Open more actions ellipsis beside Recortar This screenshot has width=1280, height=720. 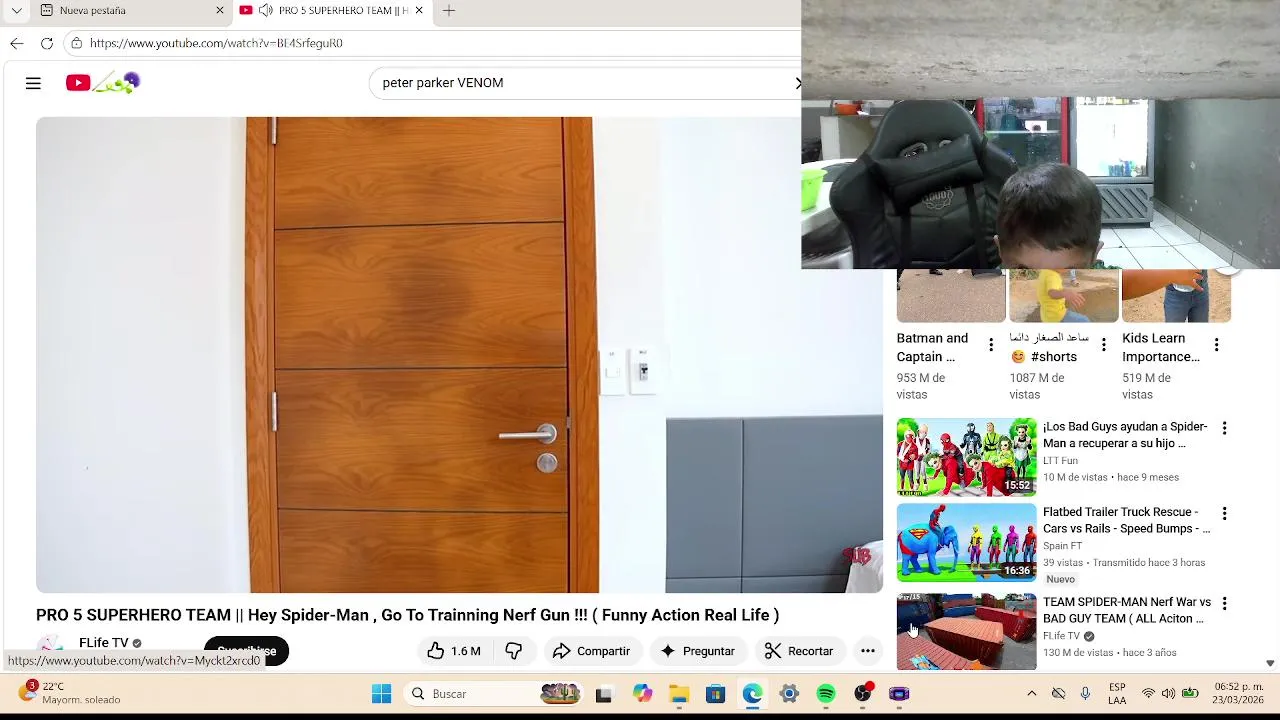[x=868, y=651]
